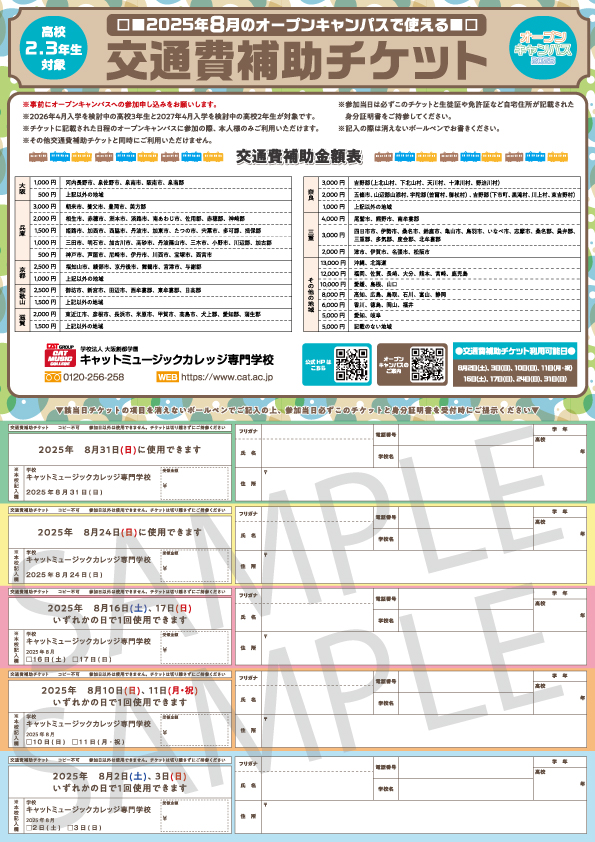Viewport: 595px width, 842px height.
Task: Click the red 事前にオープンキャンパスへの参加申し込み notice
Action: 120,104
